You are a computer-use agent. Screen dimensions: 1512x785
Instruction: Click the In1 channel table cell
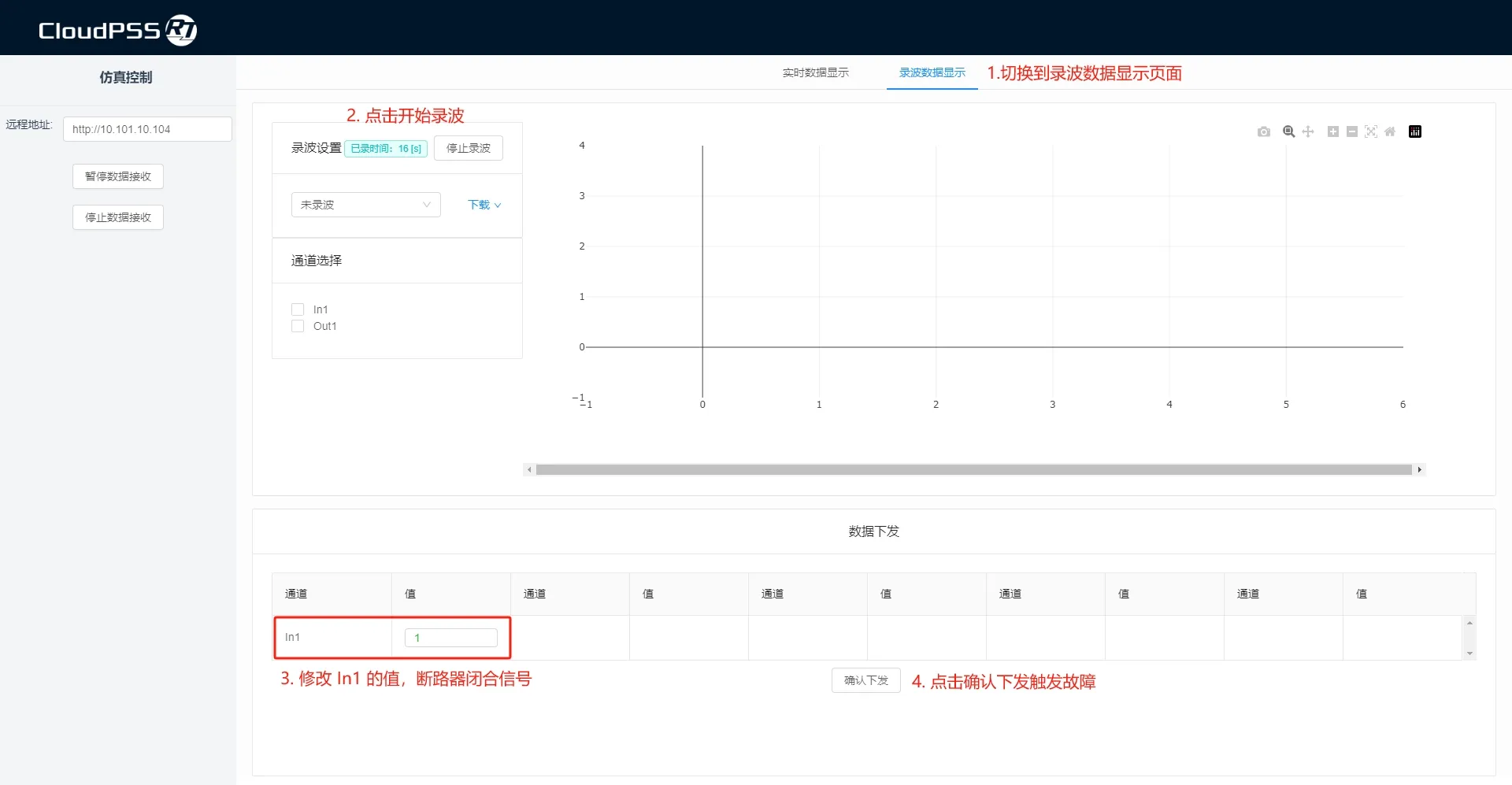(332, 638)
